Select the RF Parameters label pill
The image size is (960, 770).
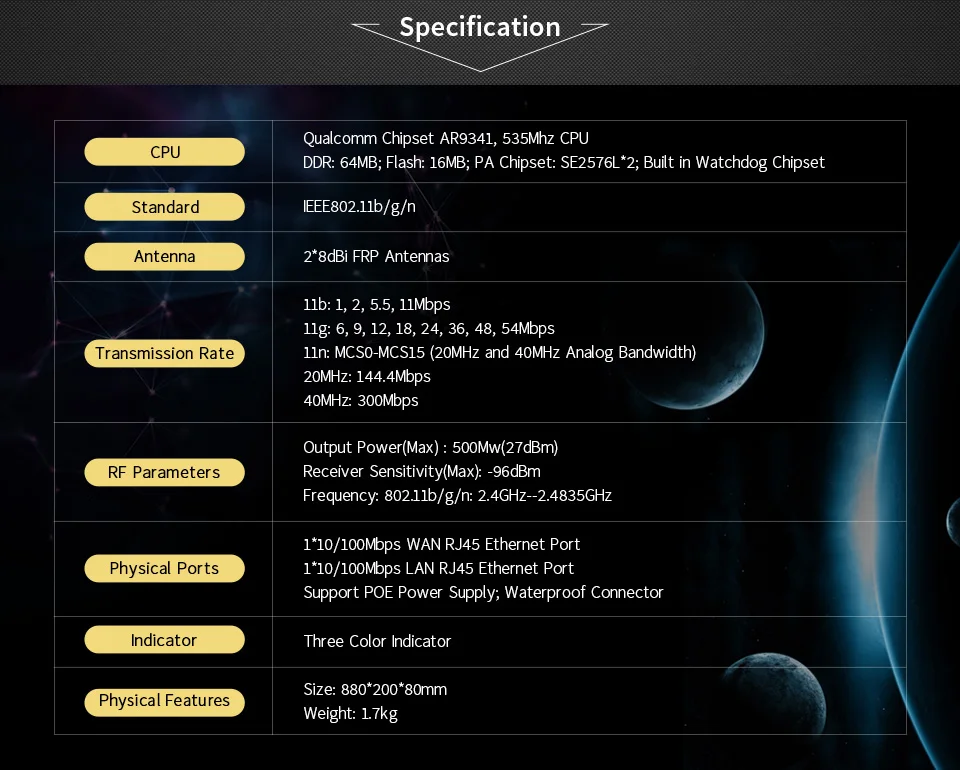pos(165,472)
